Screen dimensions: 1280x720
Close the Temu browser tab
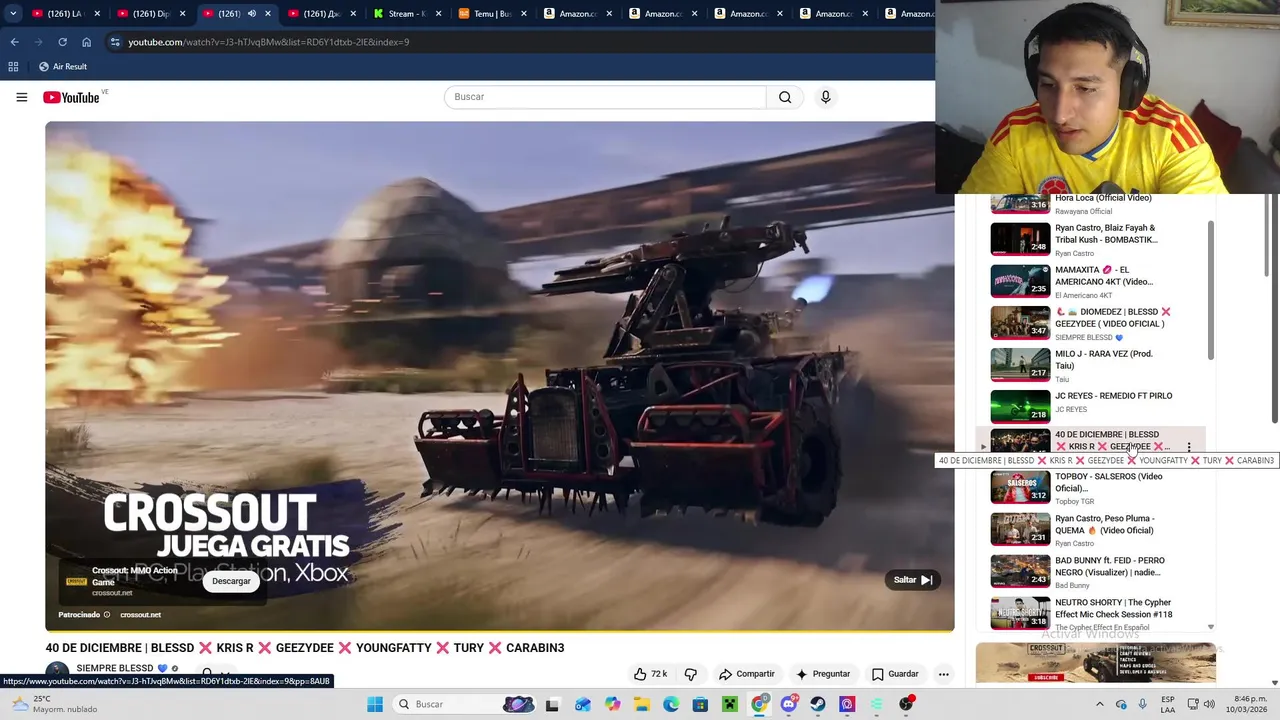(525, 14)
